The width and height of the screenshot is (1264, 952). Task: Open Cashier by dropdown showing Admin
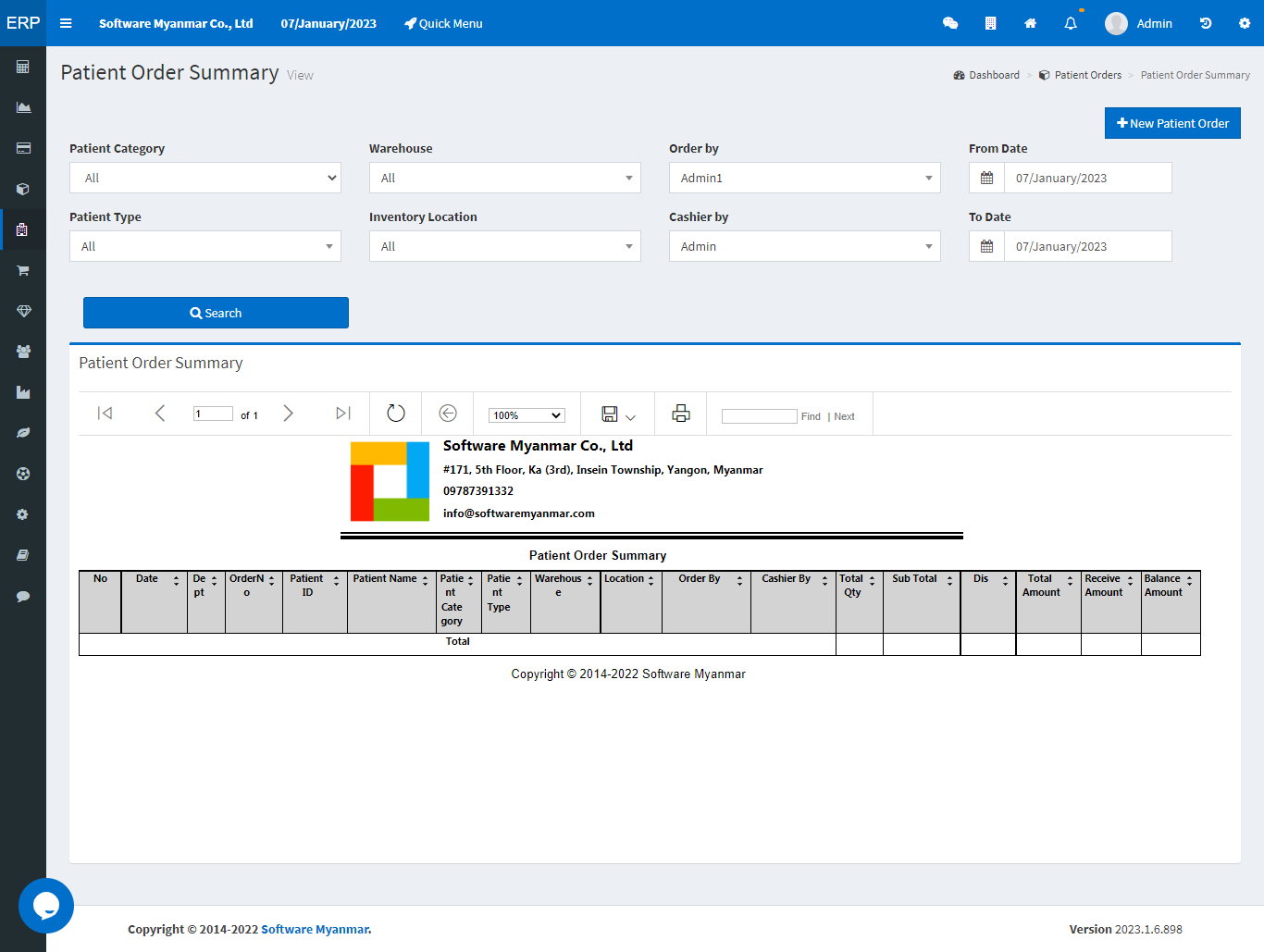coord(805,246)
